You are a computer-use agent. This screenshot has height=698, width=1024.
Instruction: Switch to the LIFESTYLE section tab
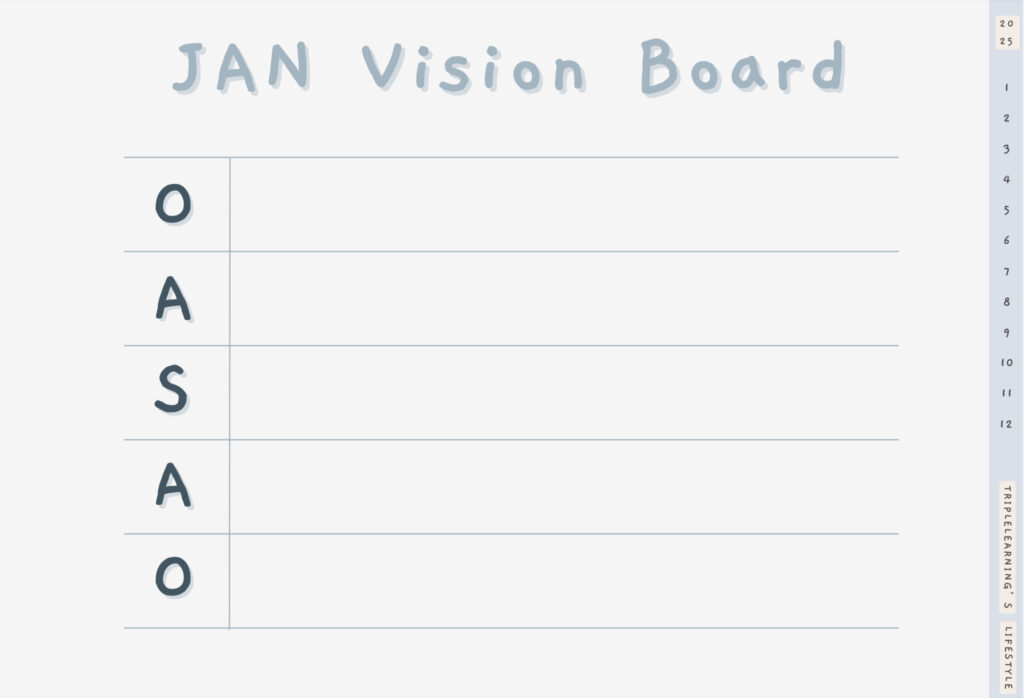coord(1008,658)
